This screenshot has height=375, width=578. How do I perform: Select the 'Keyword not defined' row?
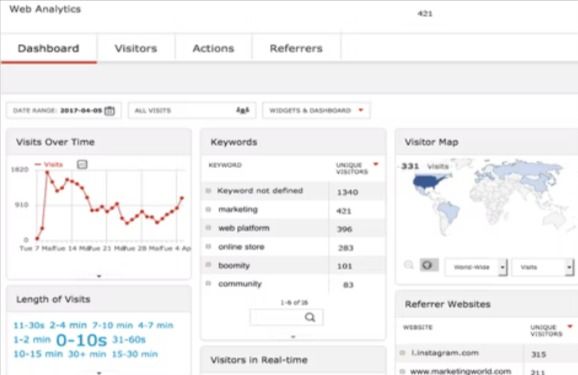coord(293,191)
